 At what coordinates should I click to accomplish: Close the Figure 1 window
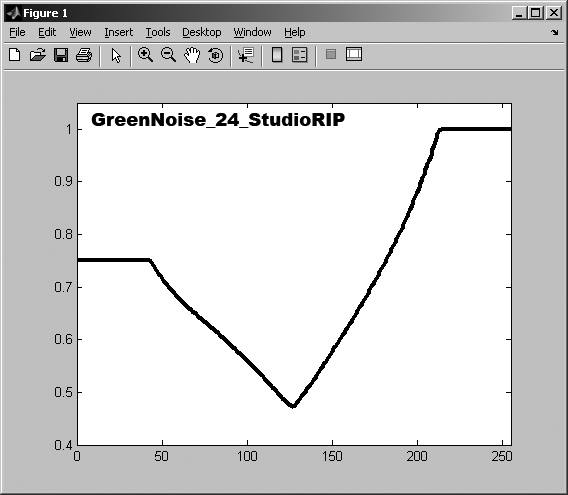click(554, 13)
